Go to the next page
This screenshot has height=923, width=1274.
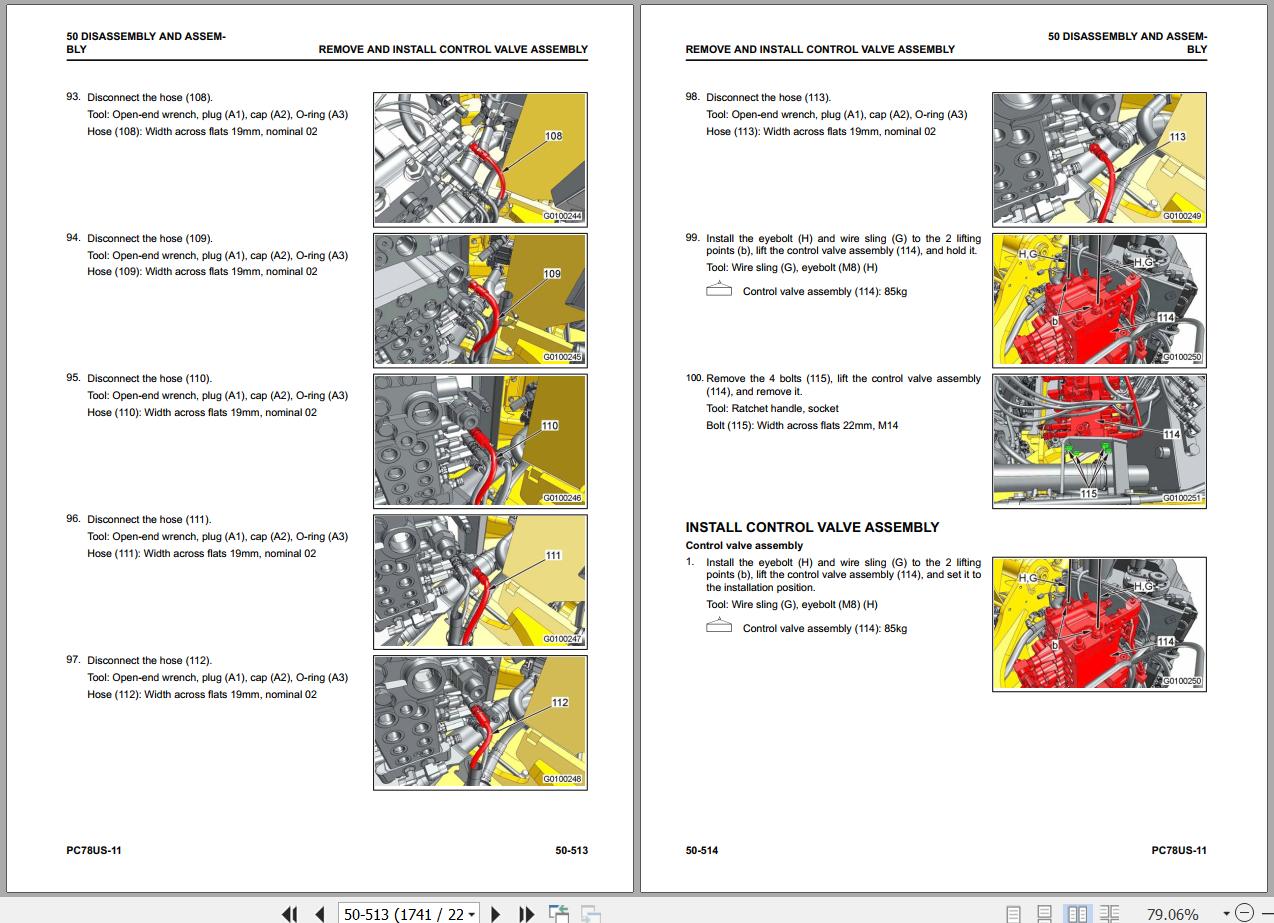(496, 913)
